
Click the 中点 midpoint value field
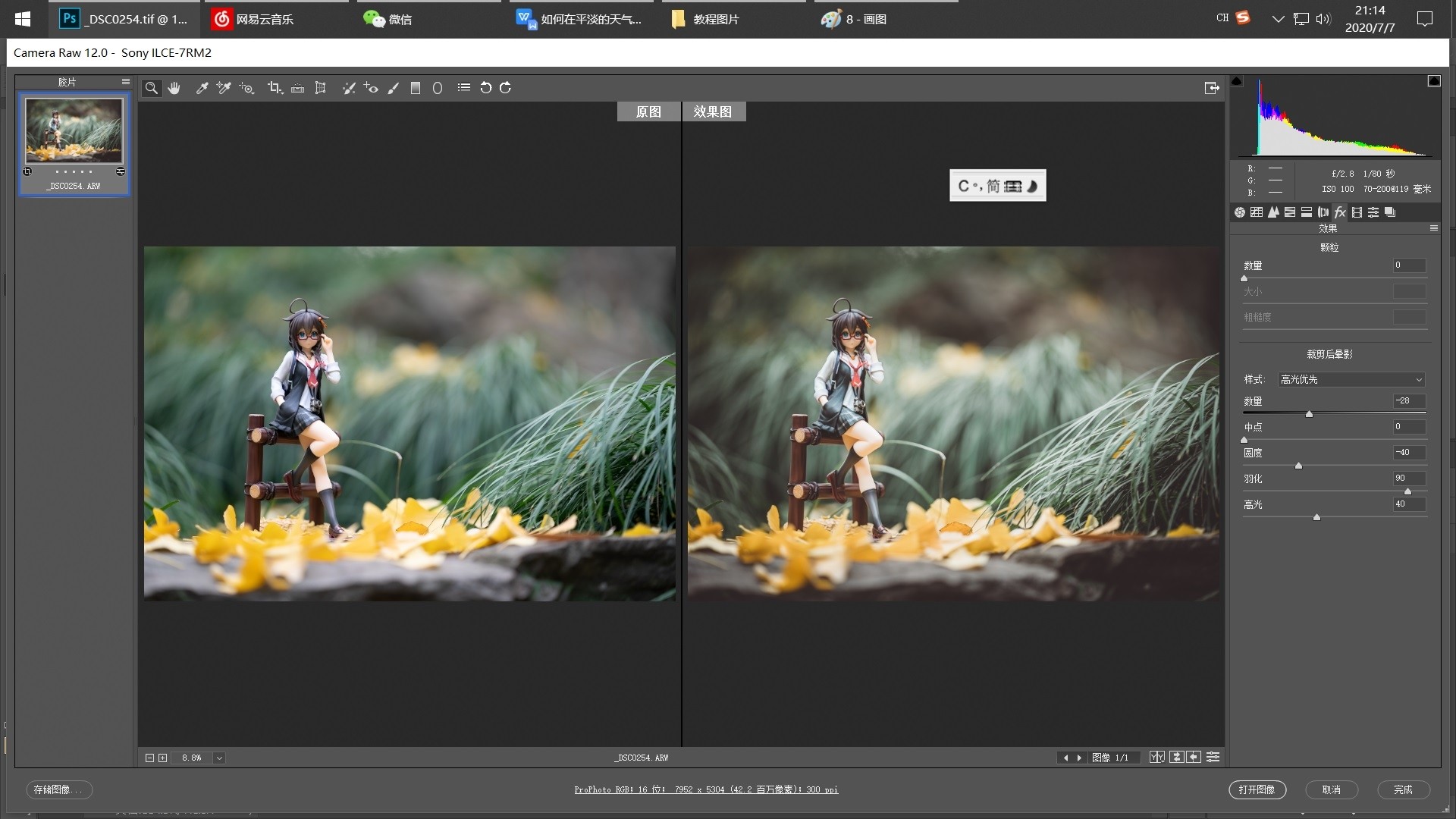tap(1409, 427)
